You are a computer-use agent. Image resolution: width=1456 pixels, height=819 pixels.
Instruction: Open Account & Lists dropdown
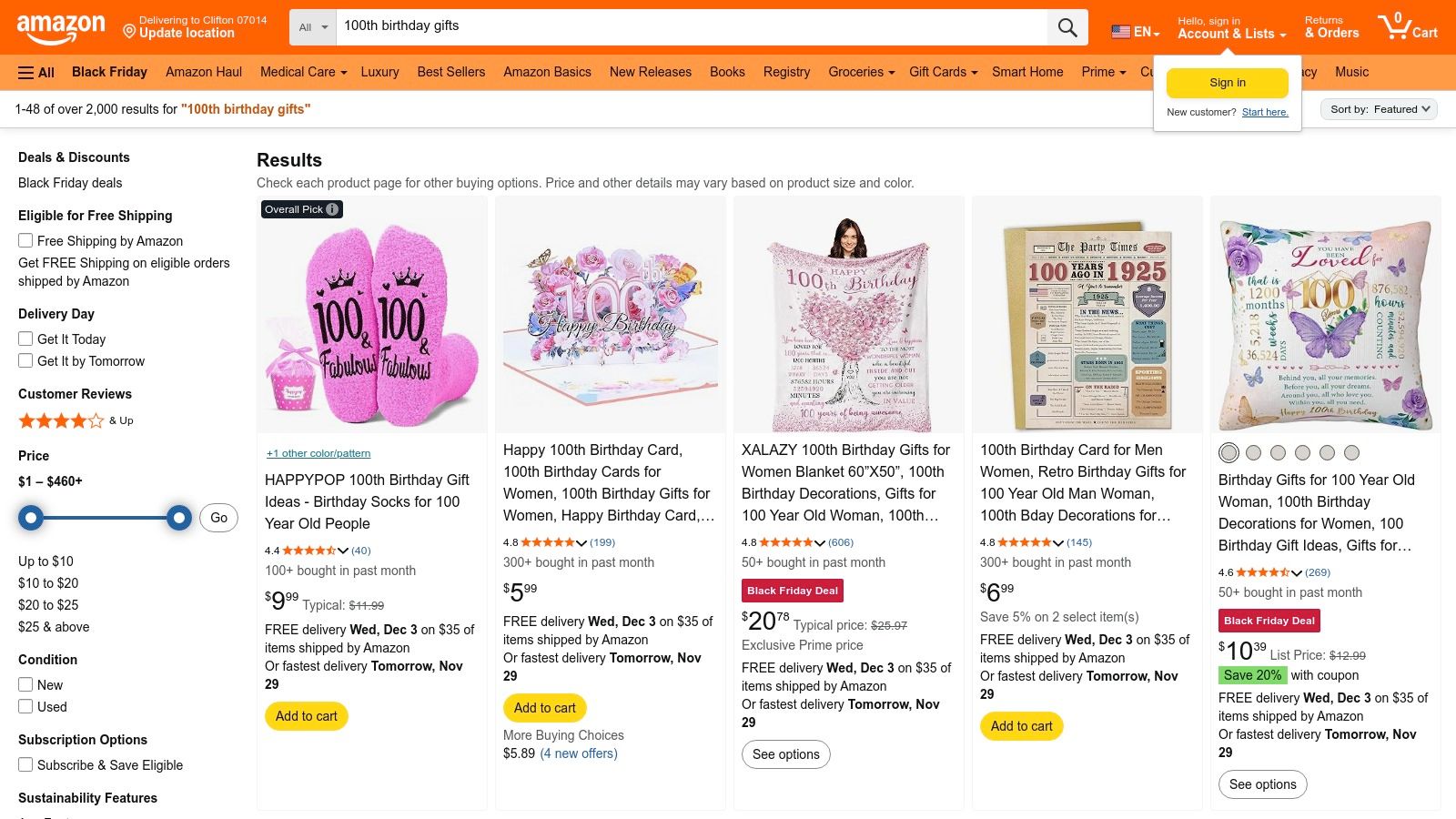pos(1227,34)
